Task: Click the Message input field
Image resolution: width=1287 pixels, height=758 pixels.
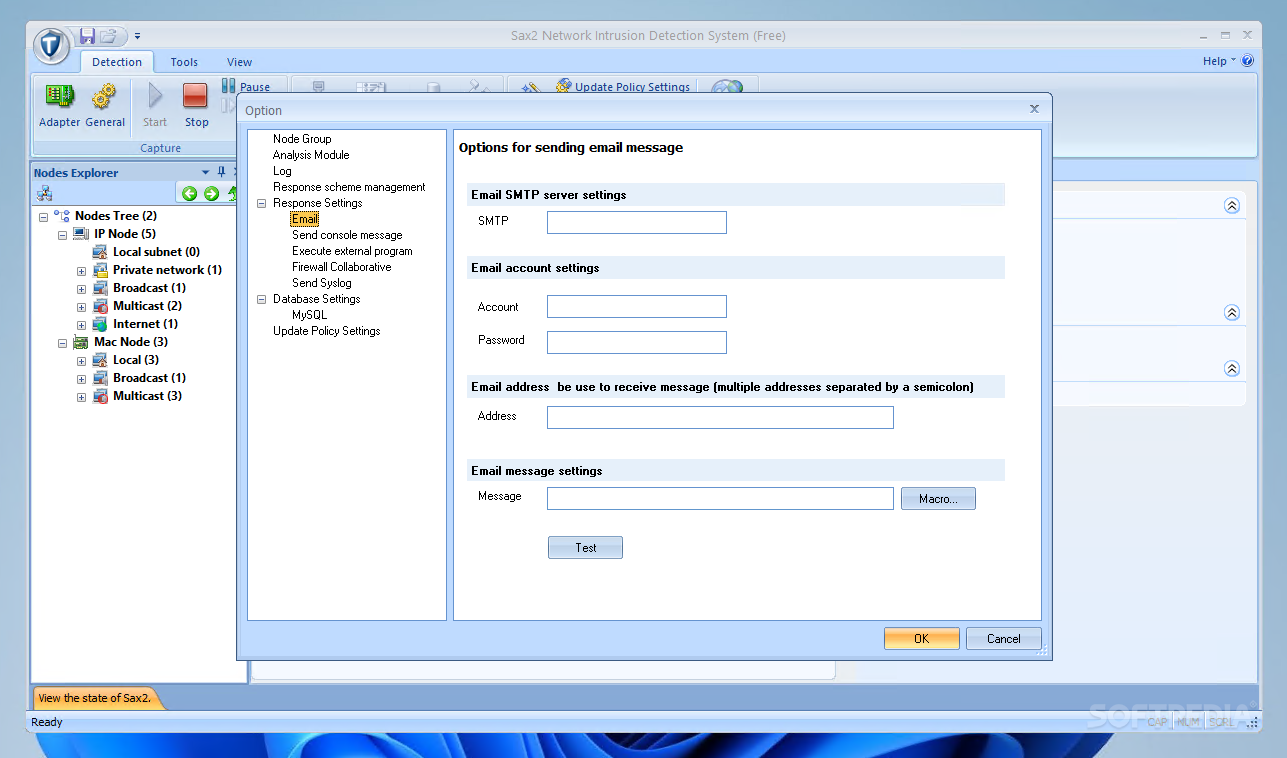Action: coord(720,498)
